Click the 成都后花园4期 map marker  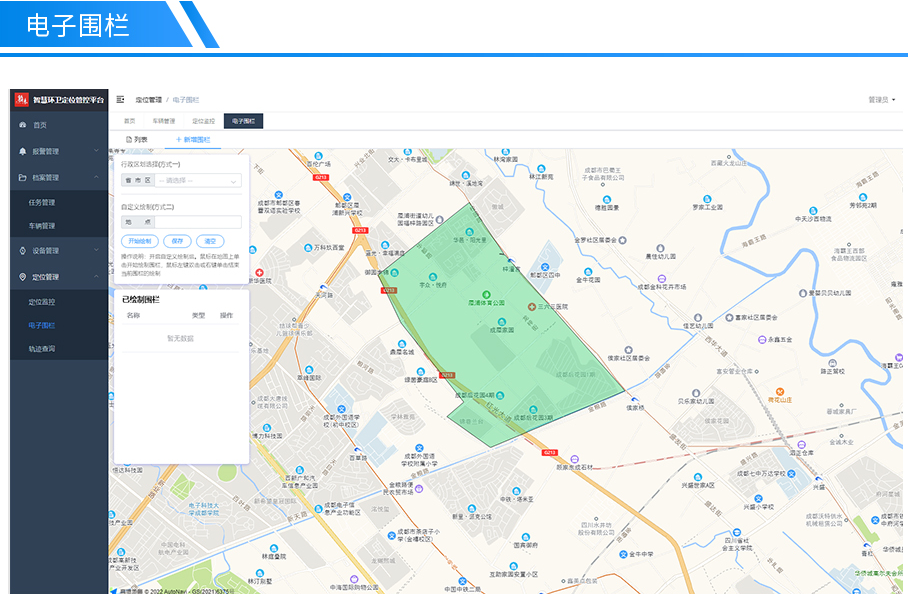[x=500, y=395]
